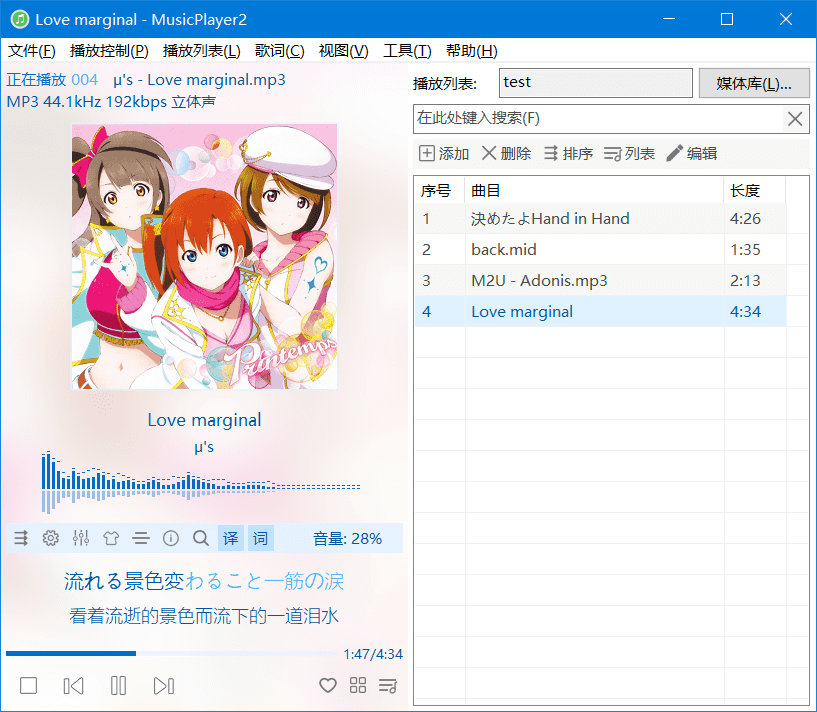Click the 曲目 column header
Viewport: 817px width, 712px height.
(594, 190)
